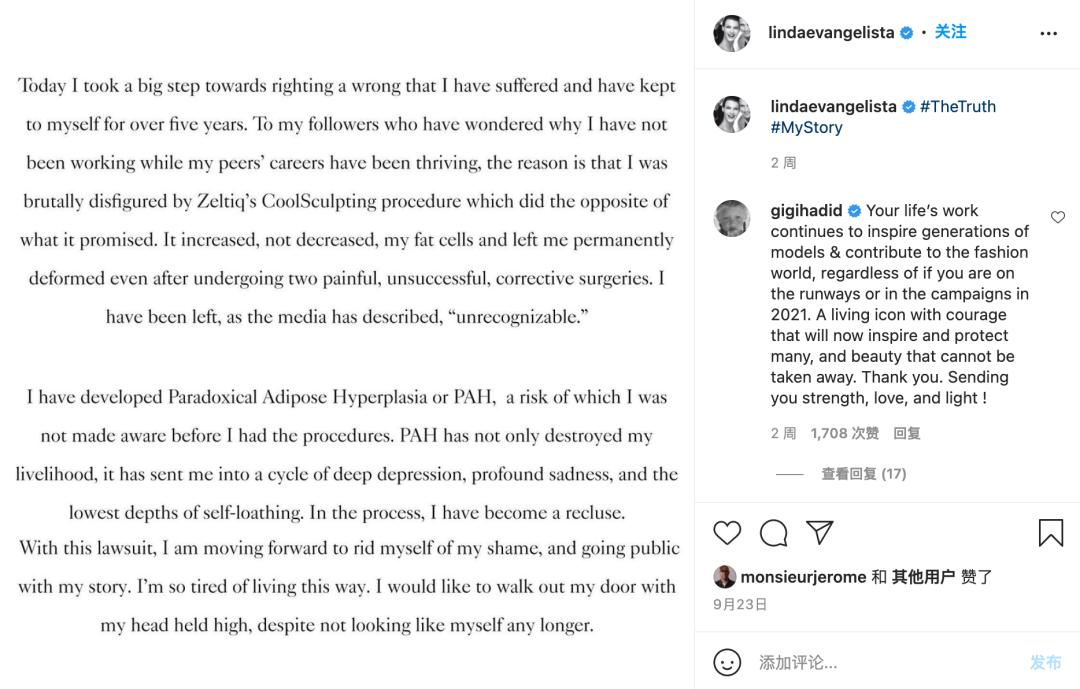Image resolution: width=1080 pixels, height=689 pixels.
Task: Save post with the bookmark icon
Action: point(1050,533)
